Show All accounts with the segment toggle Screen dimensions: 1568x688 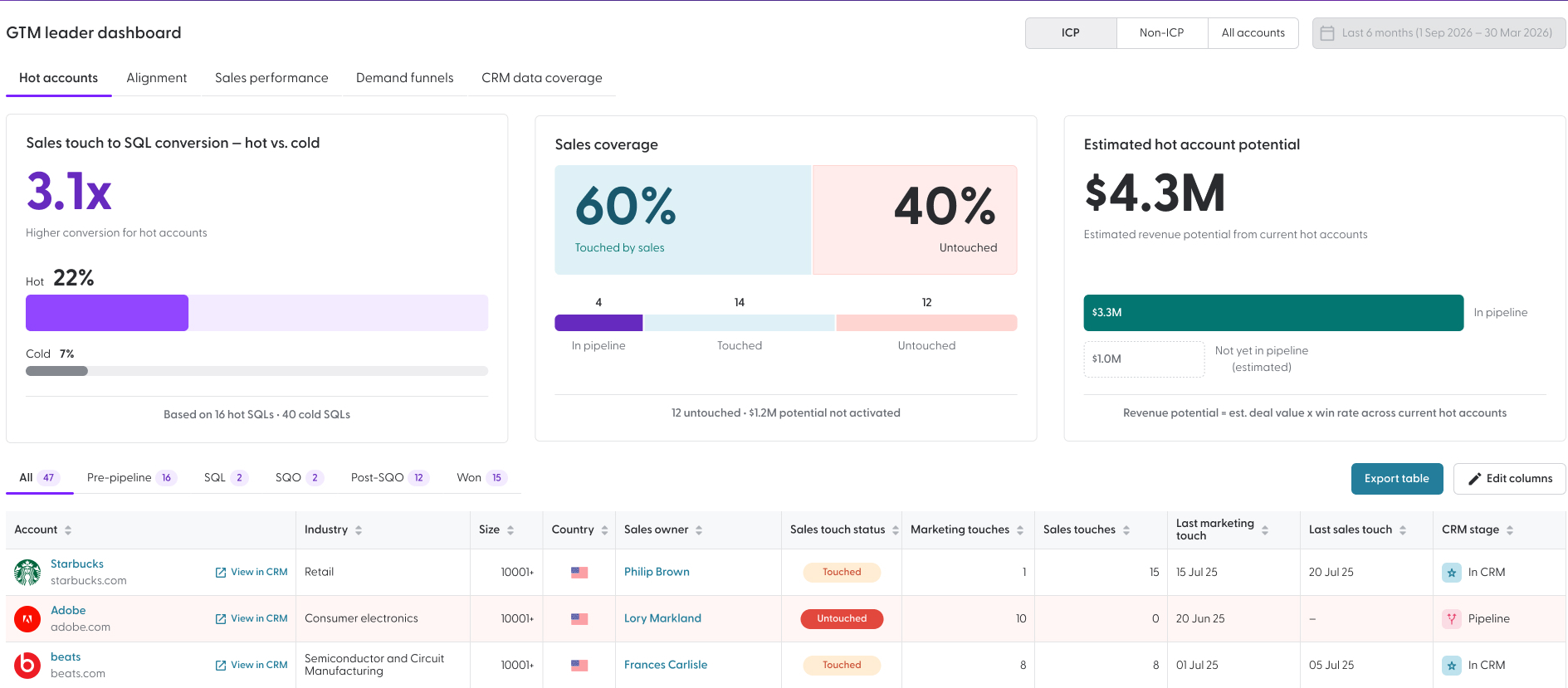tap(1253, 33)
